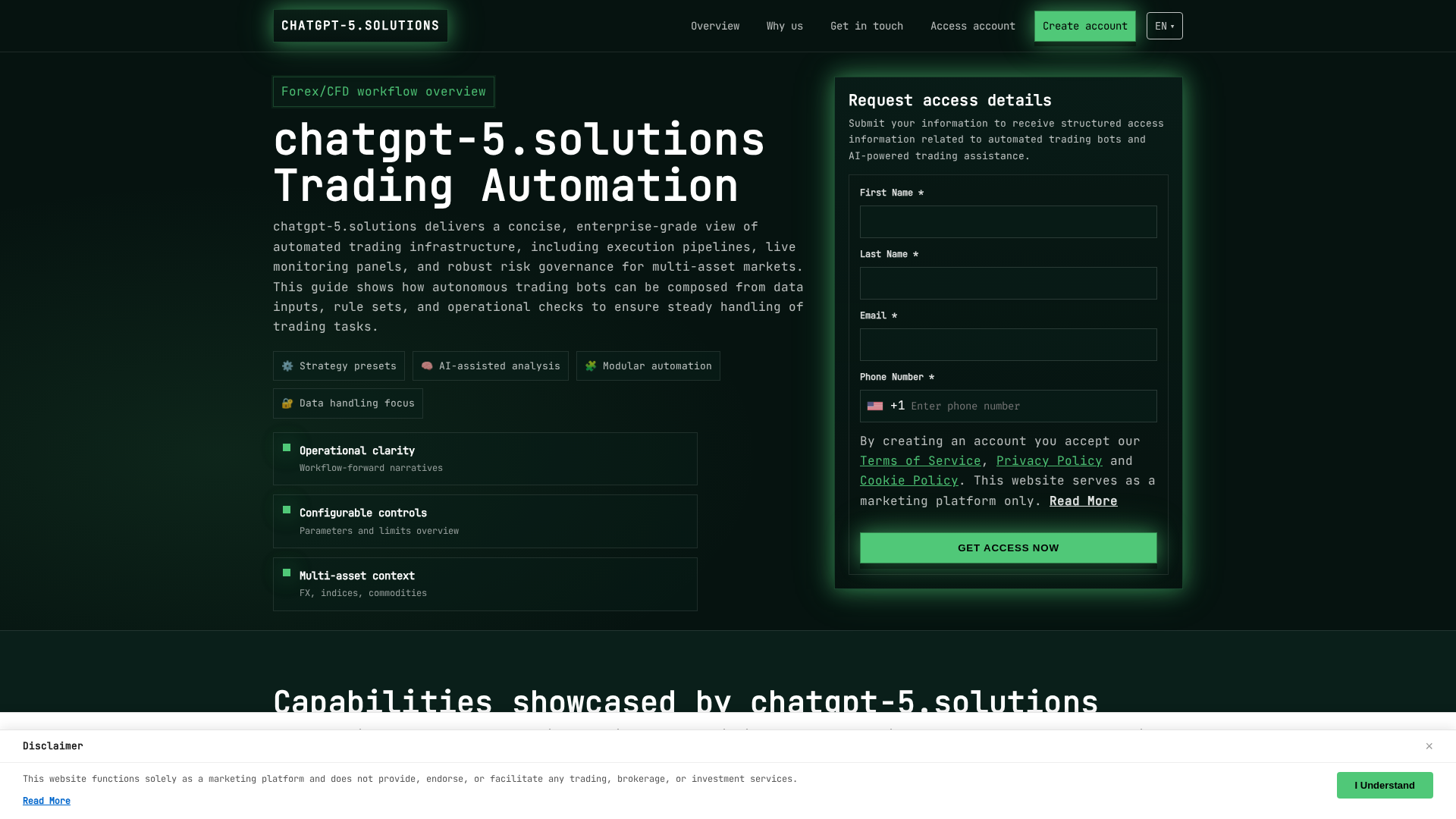
Task: Click the I Understand button
Action: coord(1385,786)
